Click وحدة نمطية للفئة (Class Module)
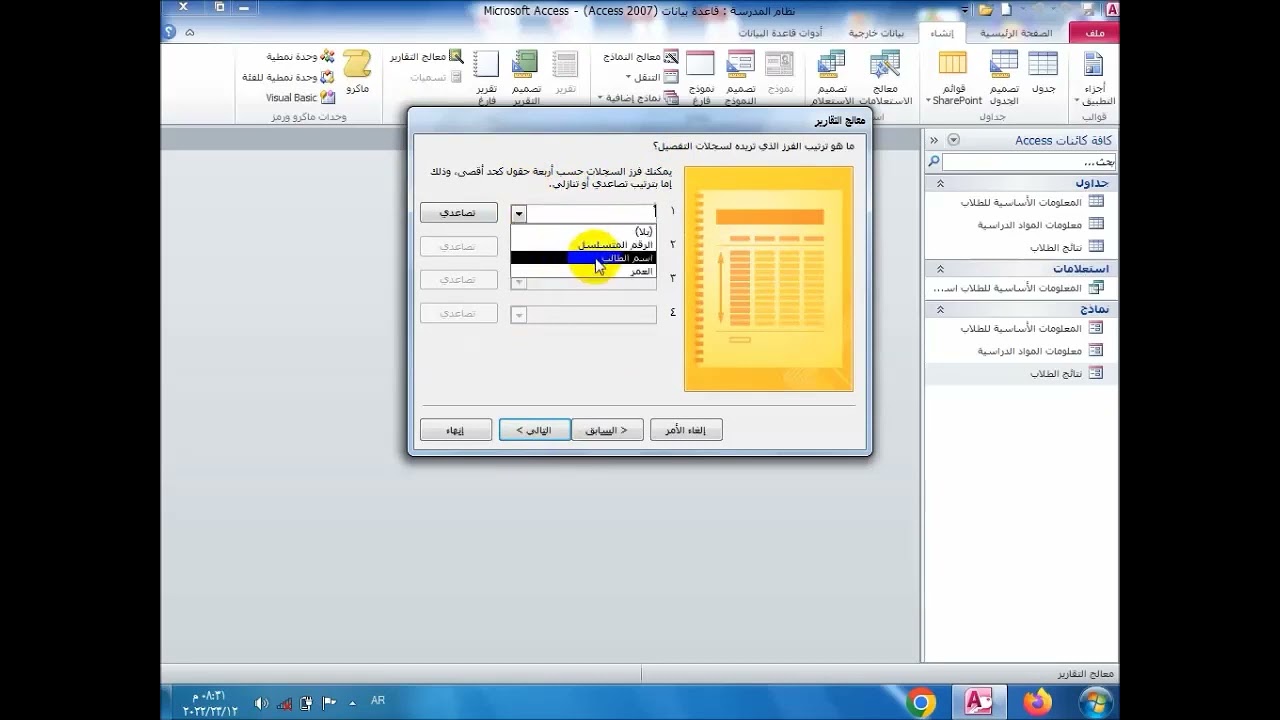The width and height of the screenshot is (1280, 720). [x=289, y=77]
